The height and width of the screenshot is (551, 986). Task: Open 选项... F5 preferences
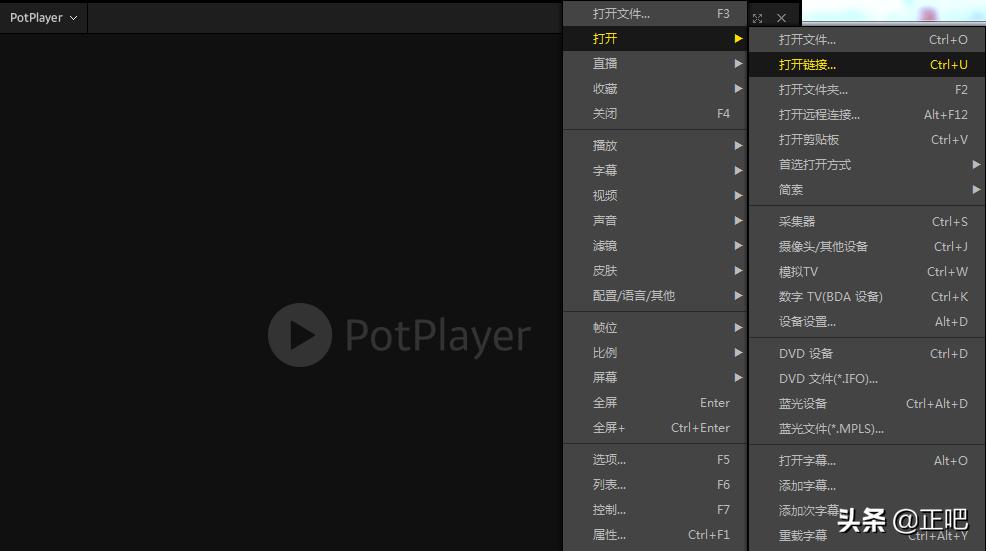pyautogui.click(x=655, y=460)
